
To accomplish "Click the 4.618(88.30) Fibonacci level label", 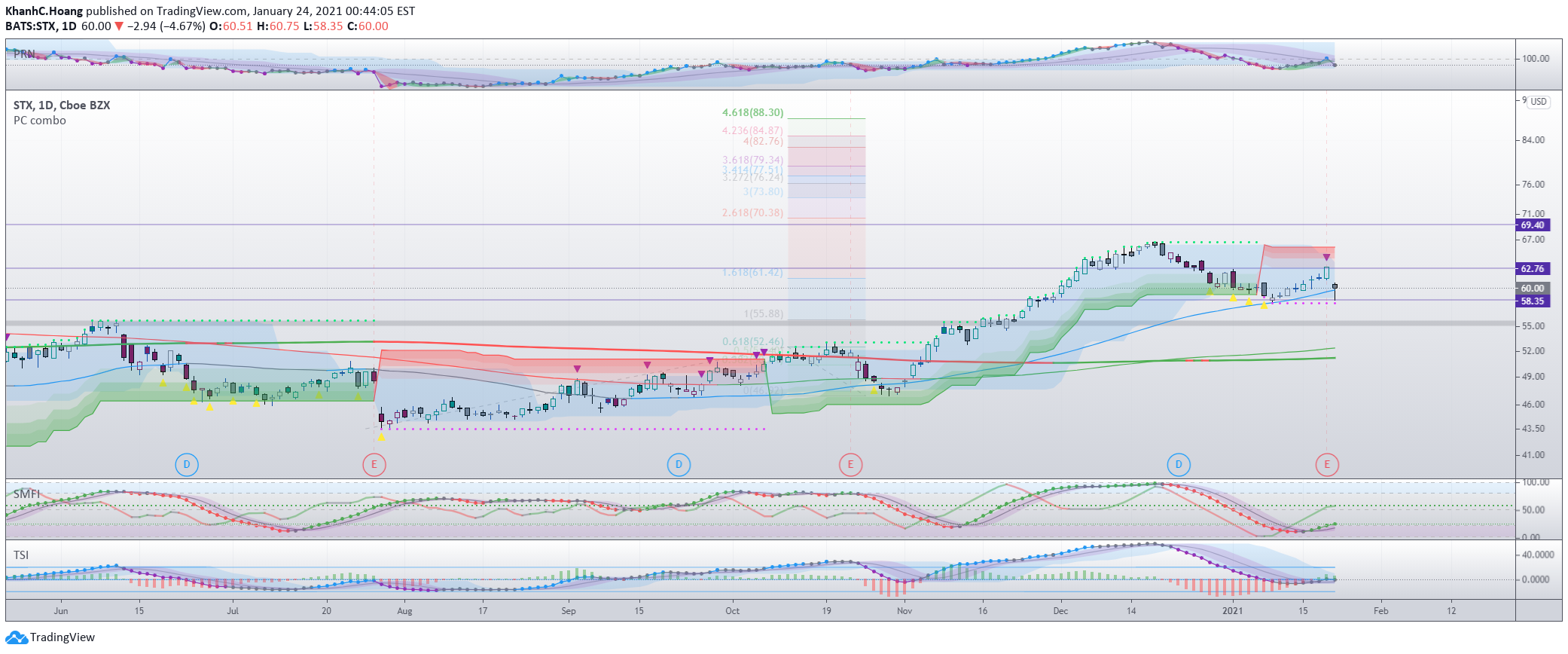I will click(752, 113).
